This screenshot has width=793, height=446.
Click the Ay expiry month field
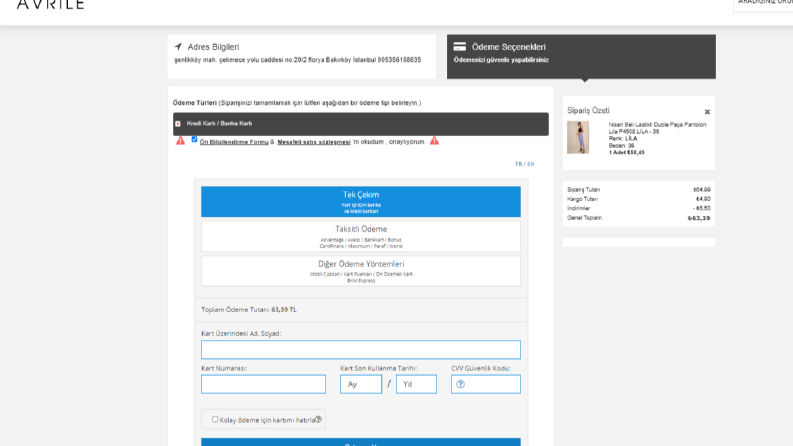(361, 384)
